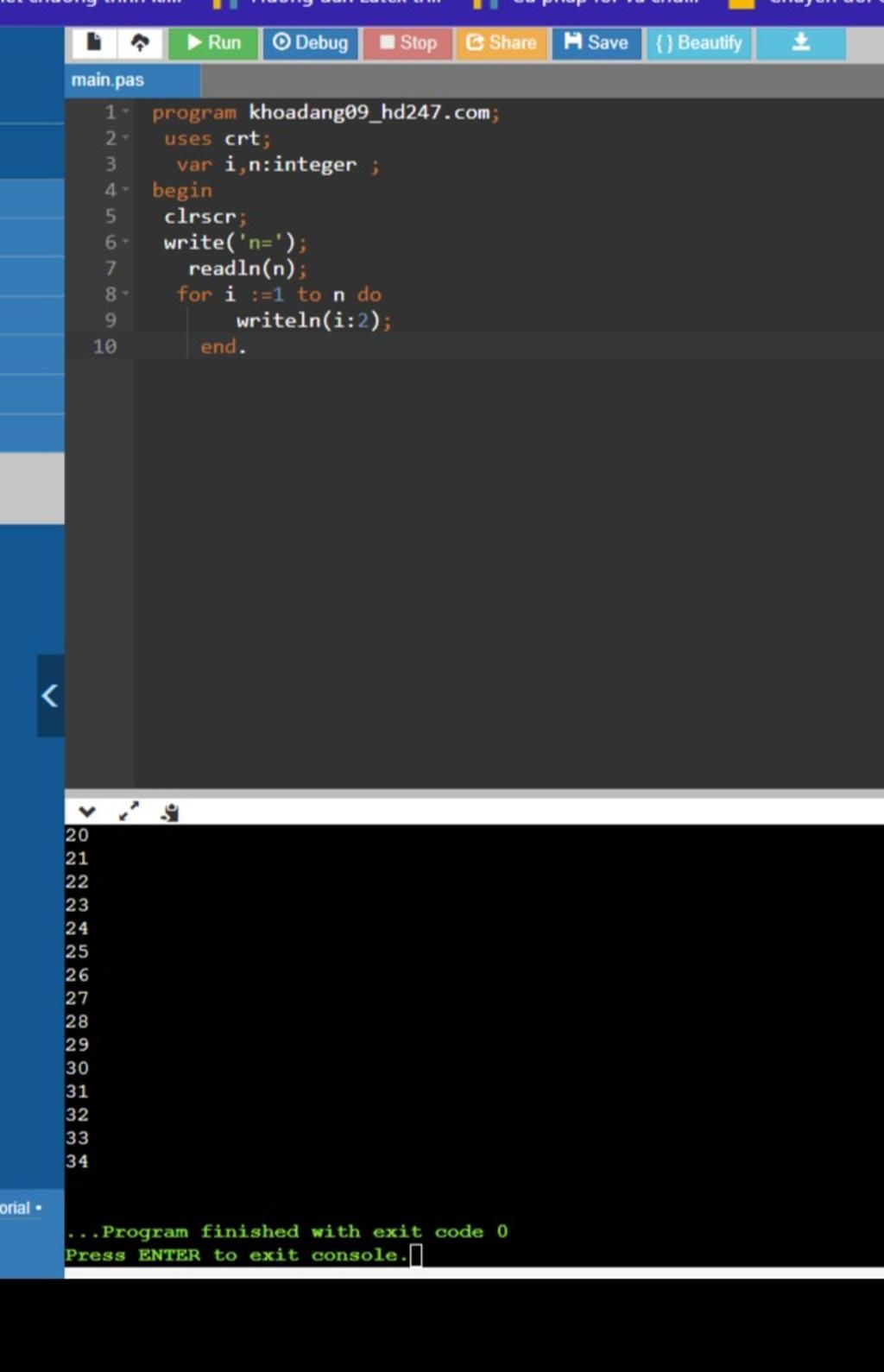Collapse the console panel chevron
This screenshot has width=884, height=1372.
(87, 812)
